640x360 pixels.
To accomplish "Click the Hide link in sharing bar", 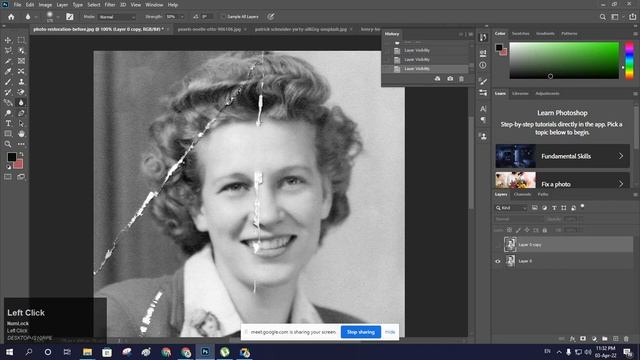I will click(390, 332).
